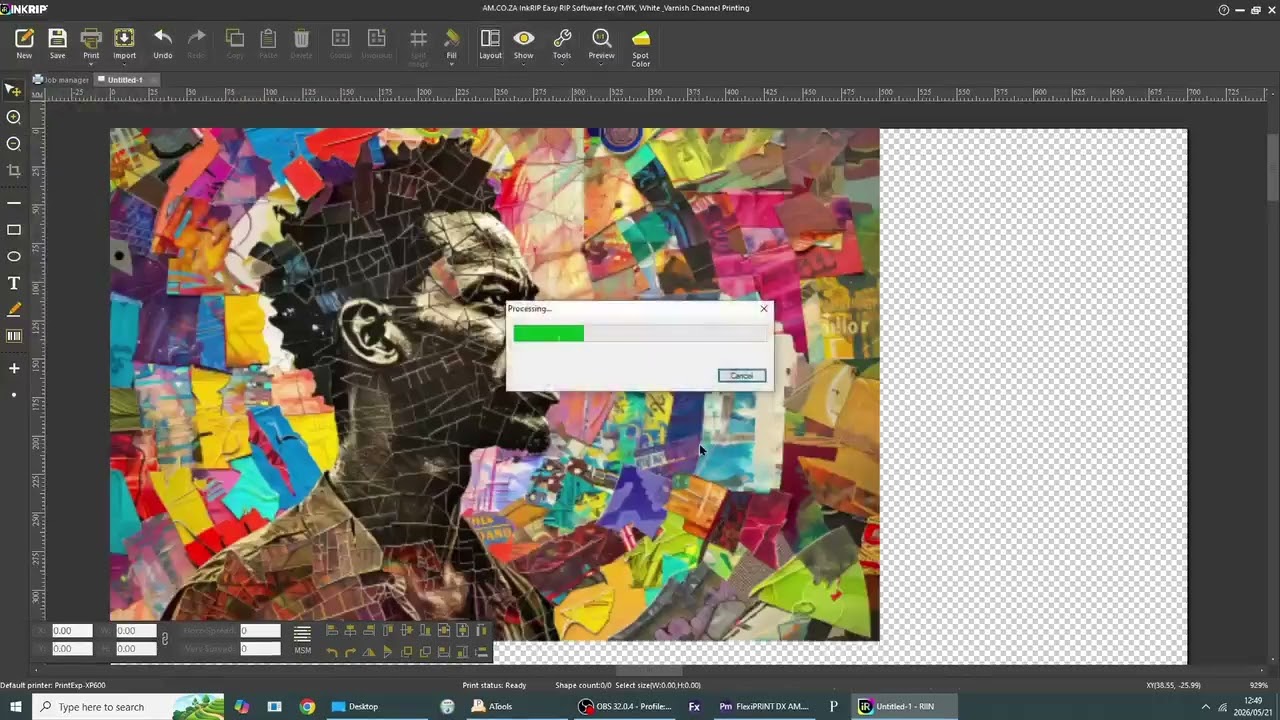Screen dimensions: 1280x720
Task: Switch to the Job manager tab
Action: pos(62,80)
